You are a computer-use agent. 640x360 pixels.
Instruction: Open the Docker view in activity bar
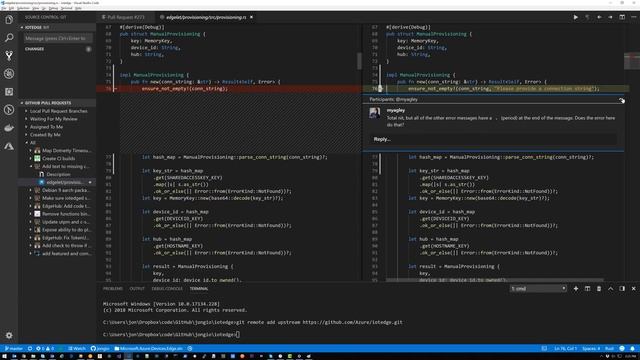pos(9,128)
